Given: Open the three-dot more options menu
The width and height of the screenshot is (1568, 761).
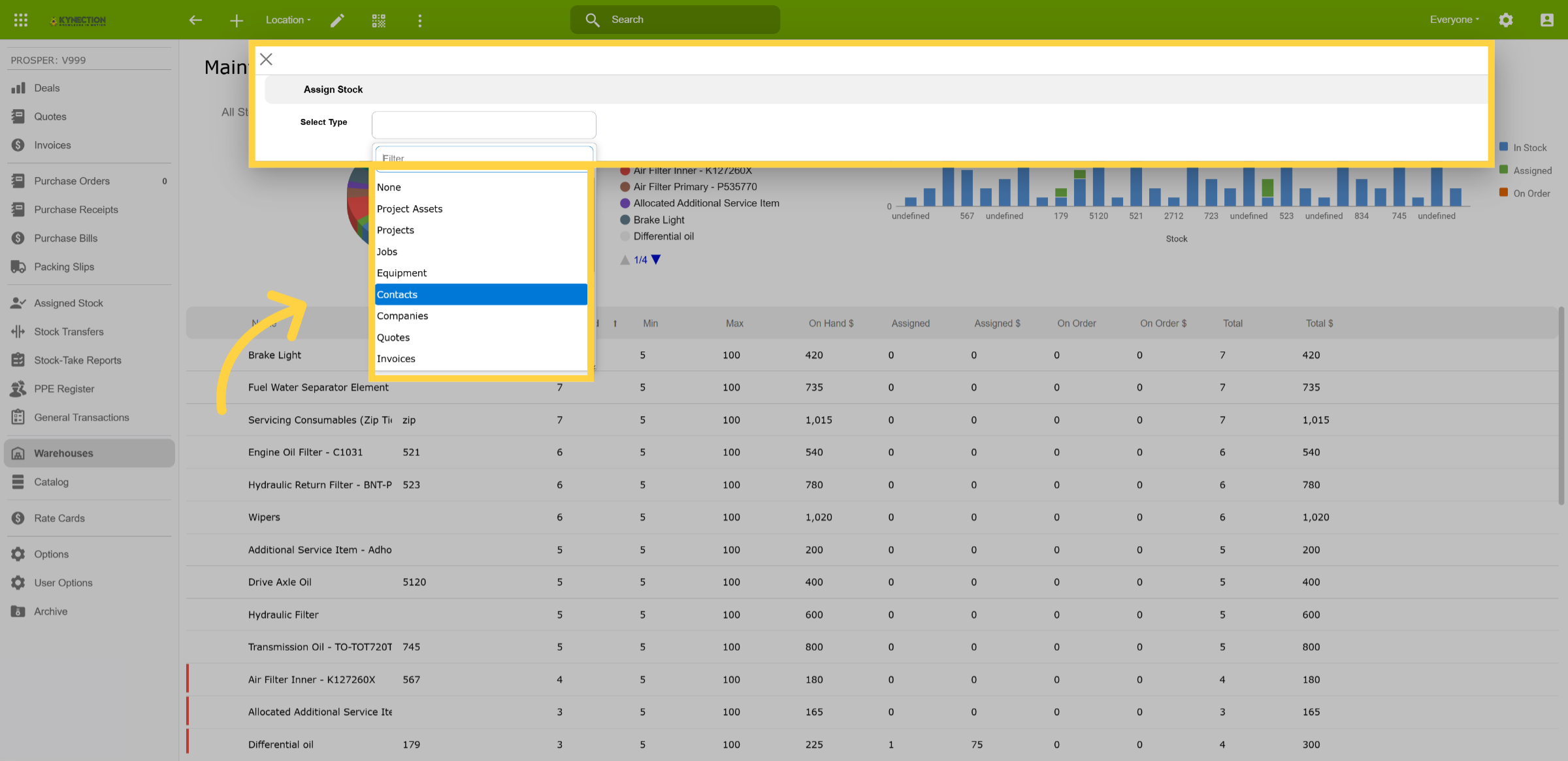Looking at the screenshot, I should [x=419, y=20].
